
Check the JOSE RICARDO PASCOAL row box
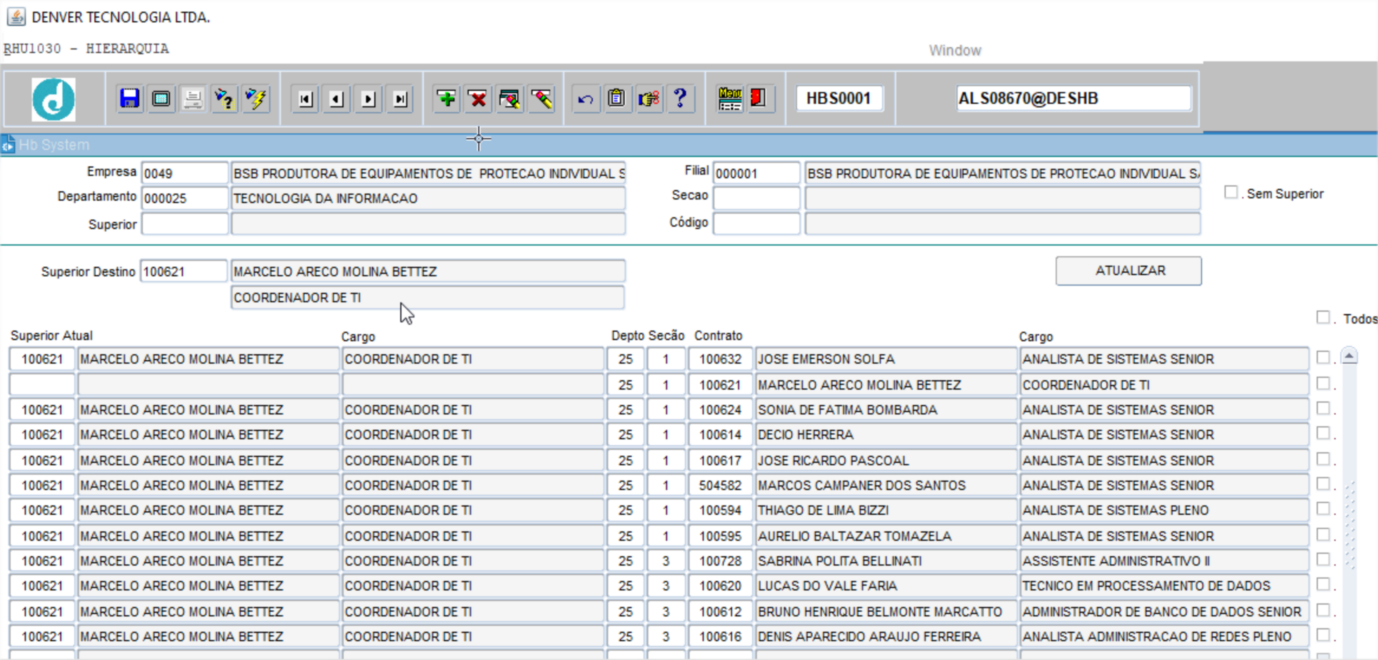pos(1323,459)
